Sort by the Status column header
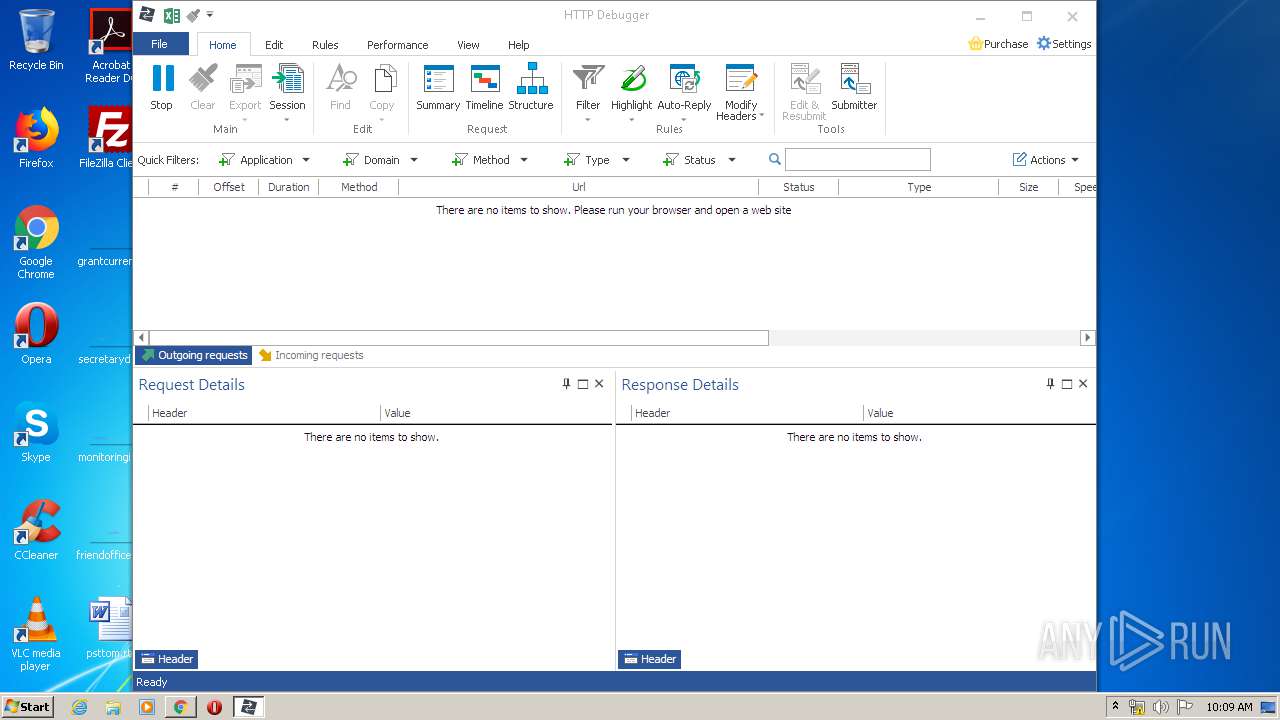 pos(798,187)
